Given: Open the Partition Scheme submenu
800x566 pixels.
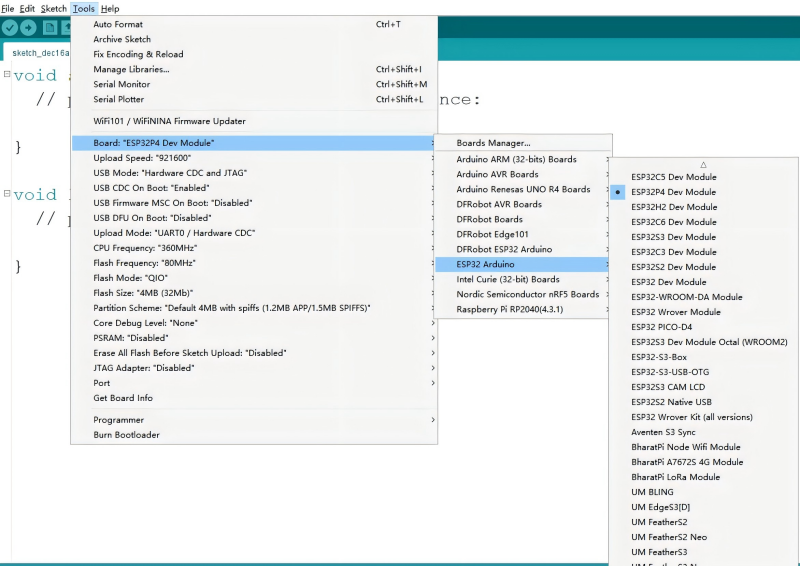Looking at the screenshot, I should pyautogui.click(x=232, y=308).
